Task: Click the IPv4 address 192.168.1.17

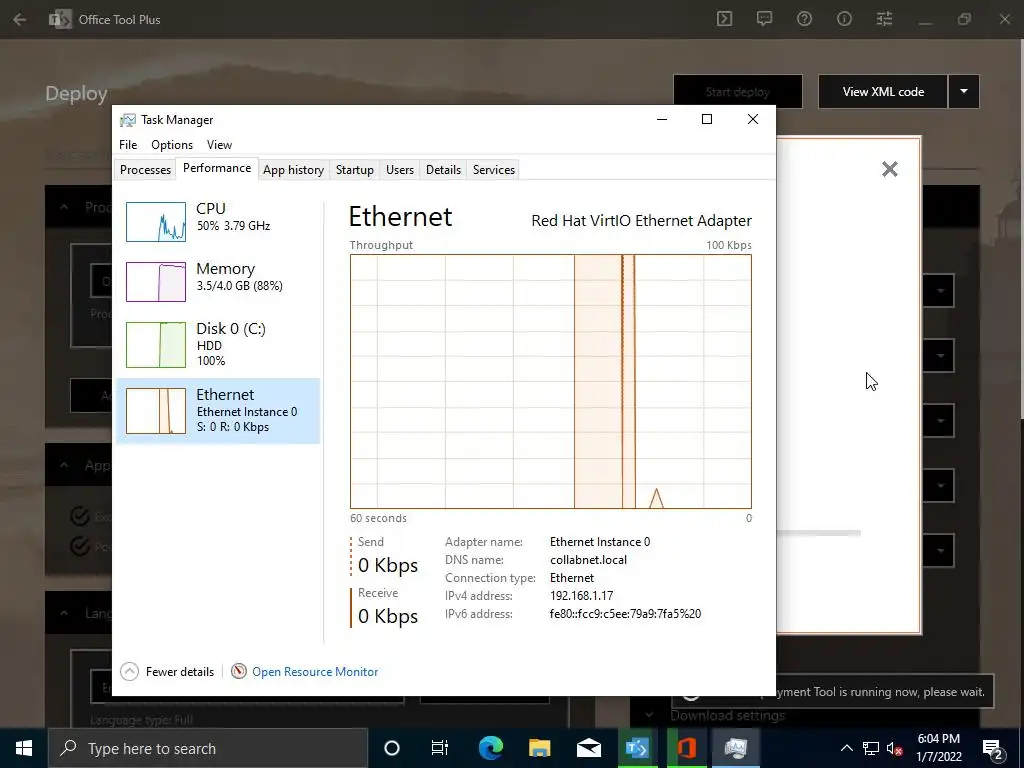Action: pyautogui.click(x=581, y=596)
